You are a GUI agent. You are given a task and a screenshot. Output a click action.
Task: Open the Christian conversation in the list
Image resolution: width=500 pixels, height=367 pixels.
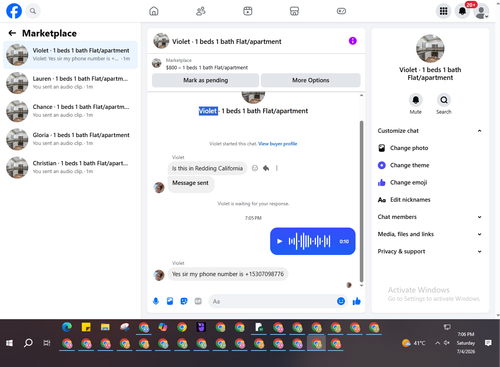pos(70,167)
